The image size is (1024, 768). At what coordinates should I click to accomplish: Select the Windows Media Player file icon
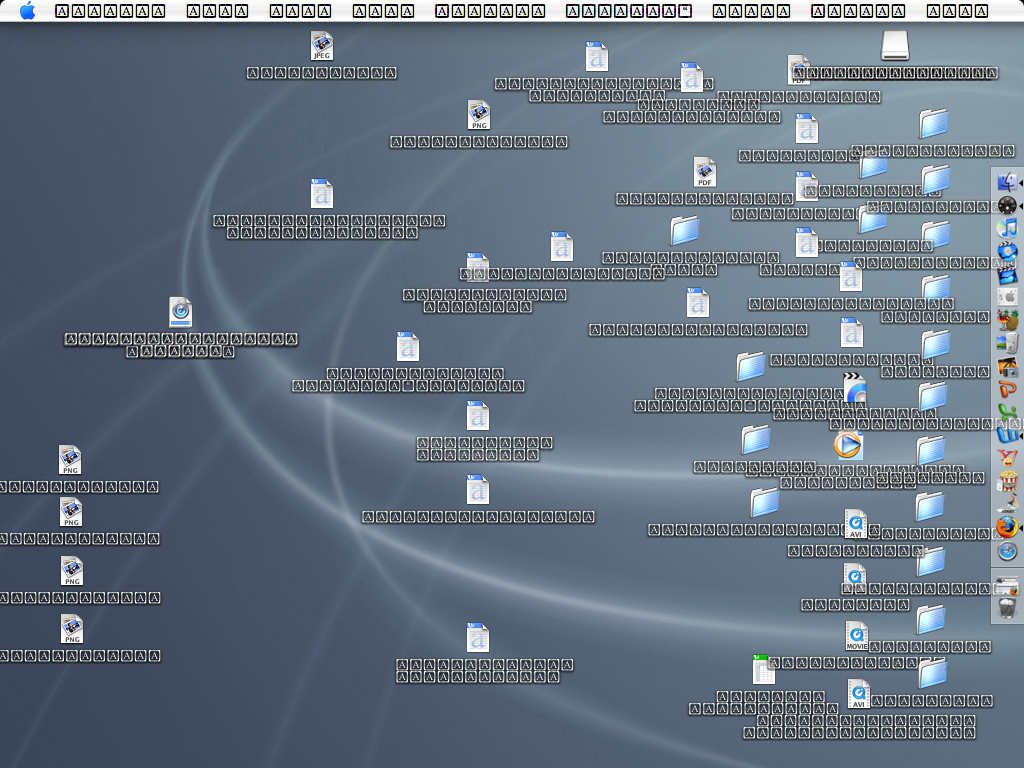848,445
